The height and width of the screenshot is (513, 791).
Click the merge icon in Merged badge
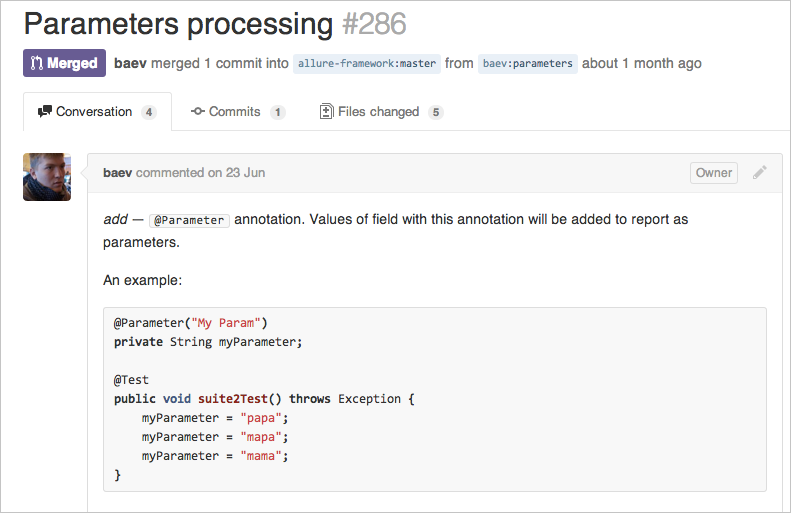(x=37, y=63)
